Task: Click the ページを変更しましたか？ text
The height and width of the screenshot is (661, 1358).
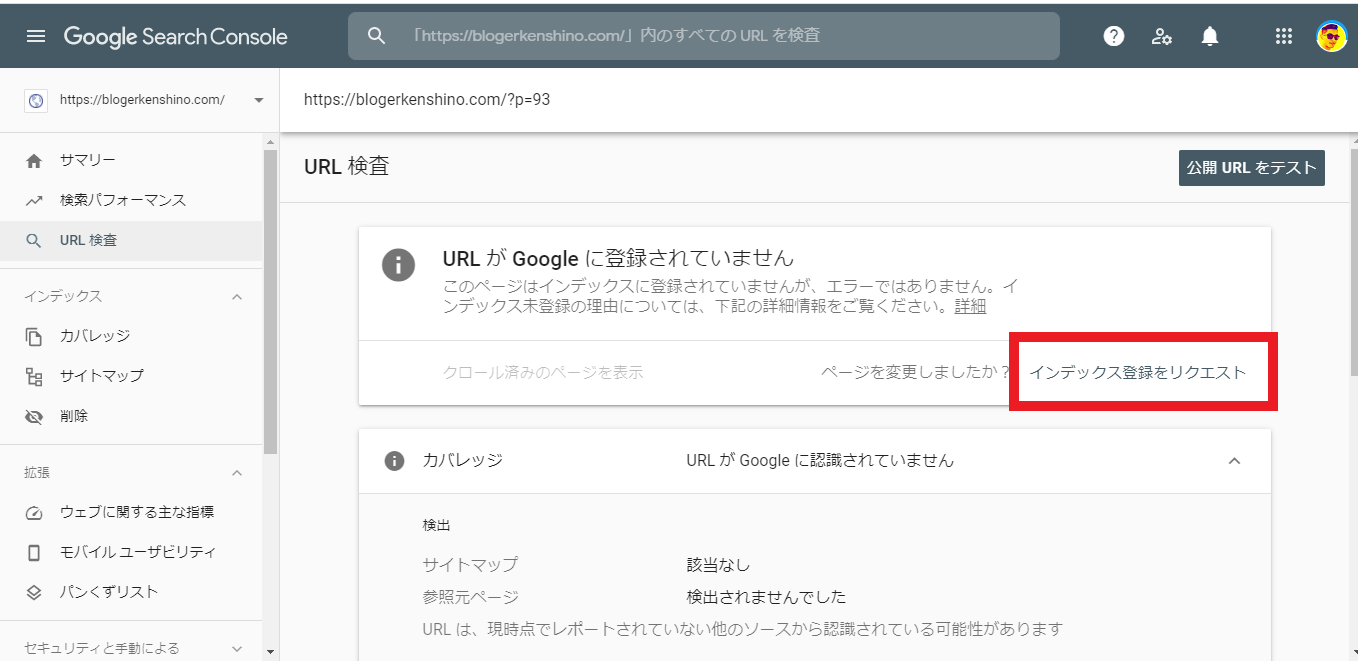Action: coord(915,373)
